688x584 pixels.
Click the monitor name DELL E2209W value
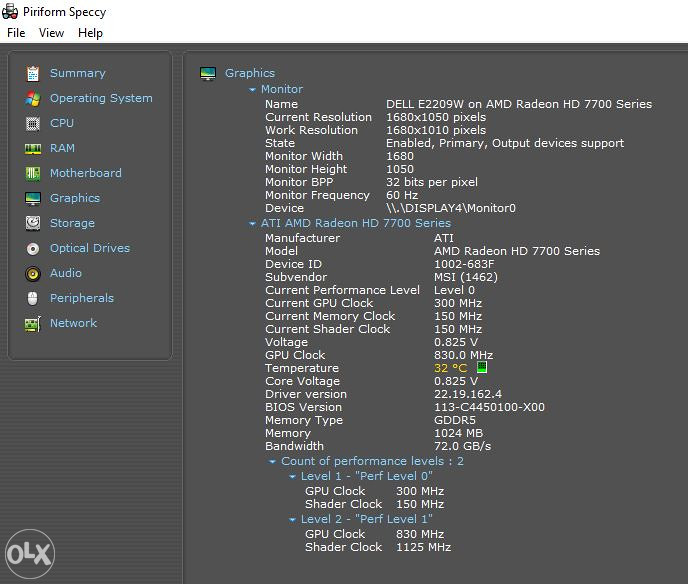pos(519,104)
